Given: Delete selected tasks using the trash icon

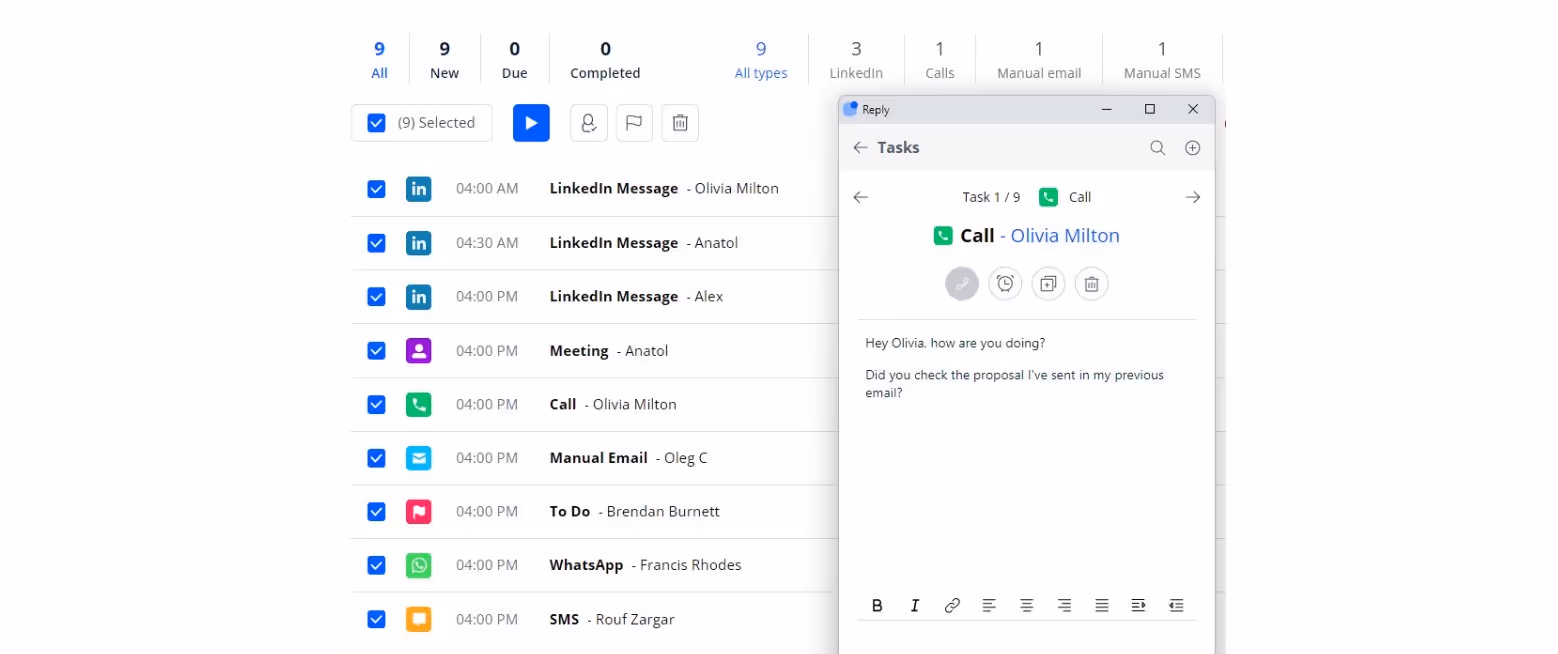Looking at the screenshot, I should 680,122.
